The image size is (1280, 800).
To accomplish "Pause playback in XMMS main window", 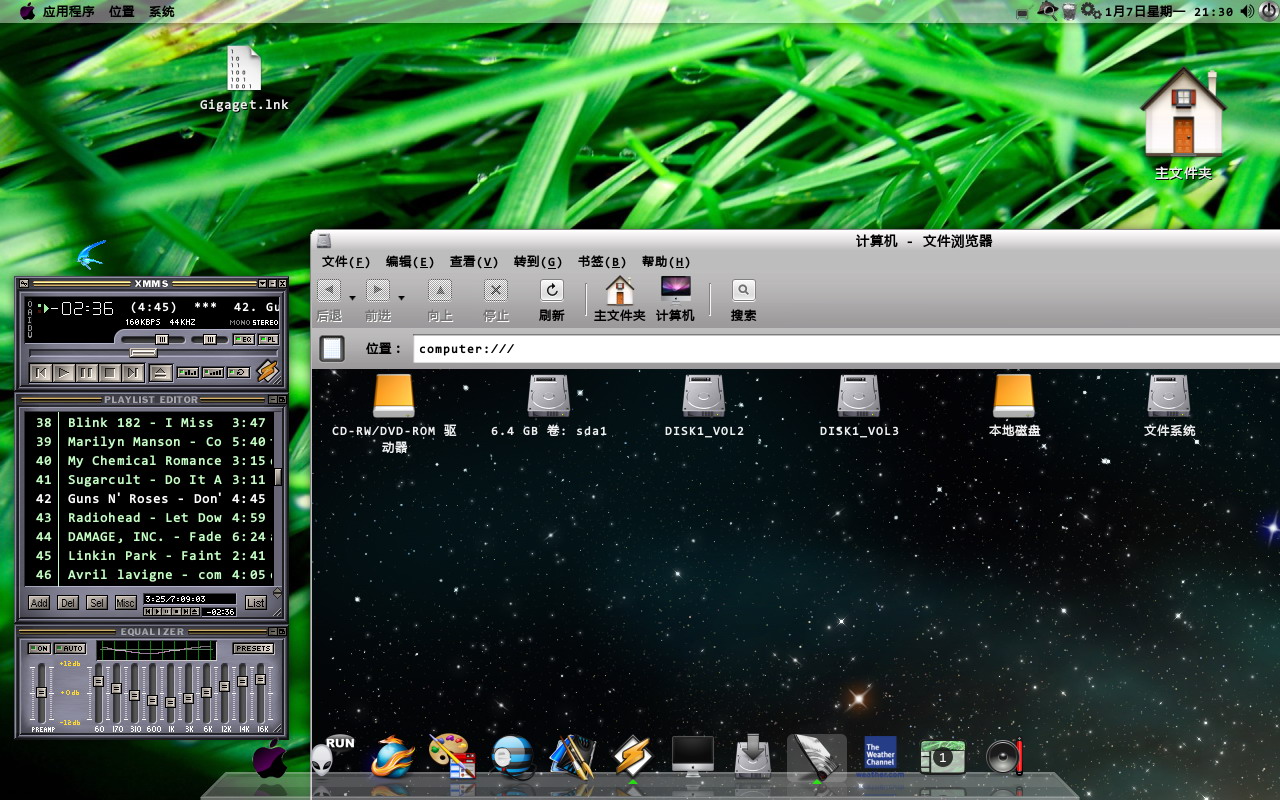I will click(87, 373).
